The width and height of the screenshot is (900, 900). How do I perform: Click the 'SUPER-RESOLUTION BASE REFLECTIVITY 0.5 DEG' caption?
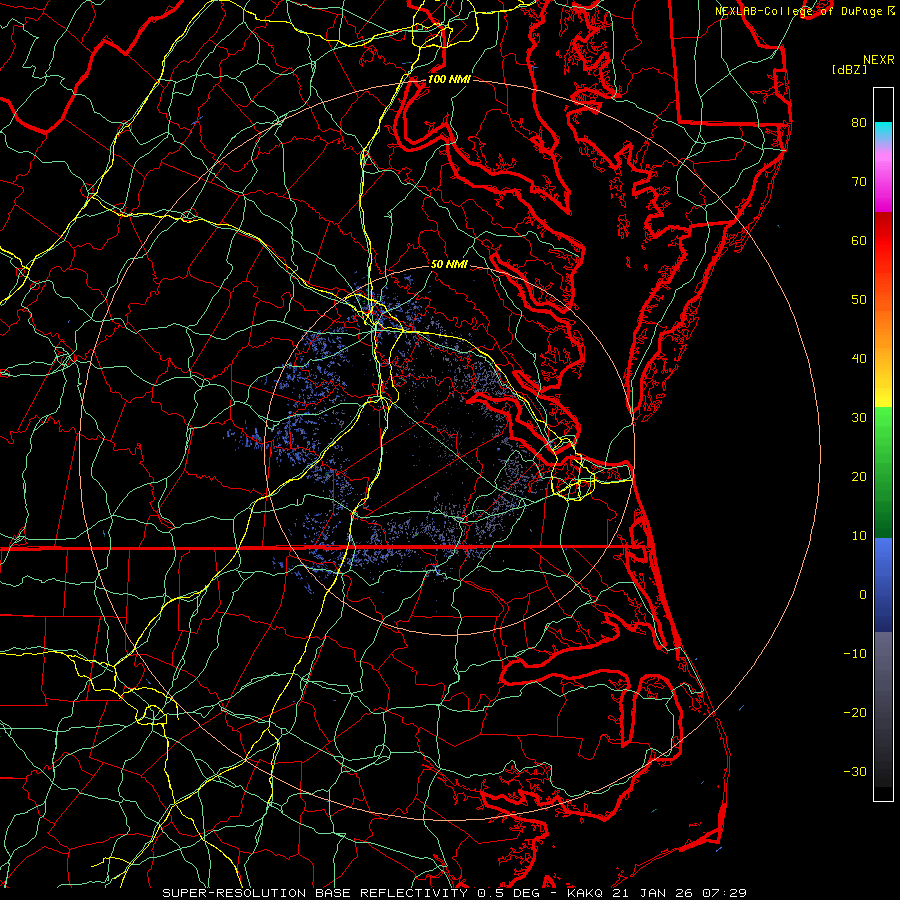351,893
